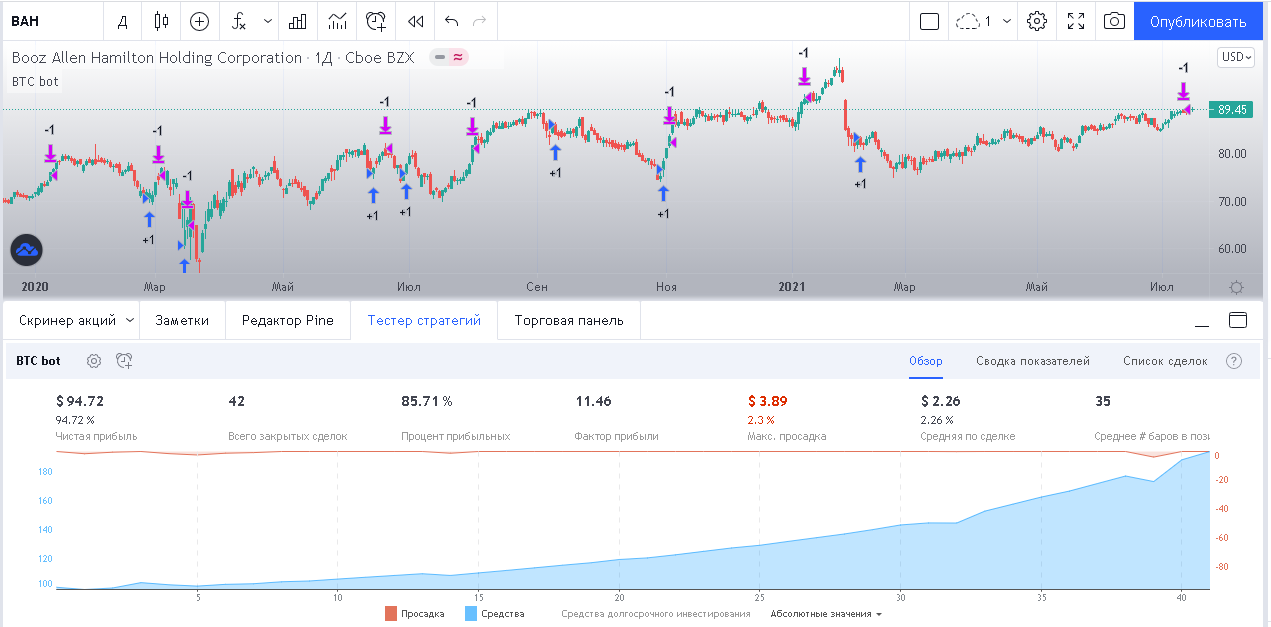Viewport: 1271px width, 627px height.
Task: Switch to the Редактор Pine tab
Action: 288,321
